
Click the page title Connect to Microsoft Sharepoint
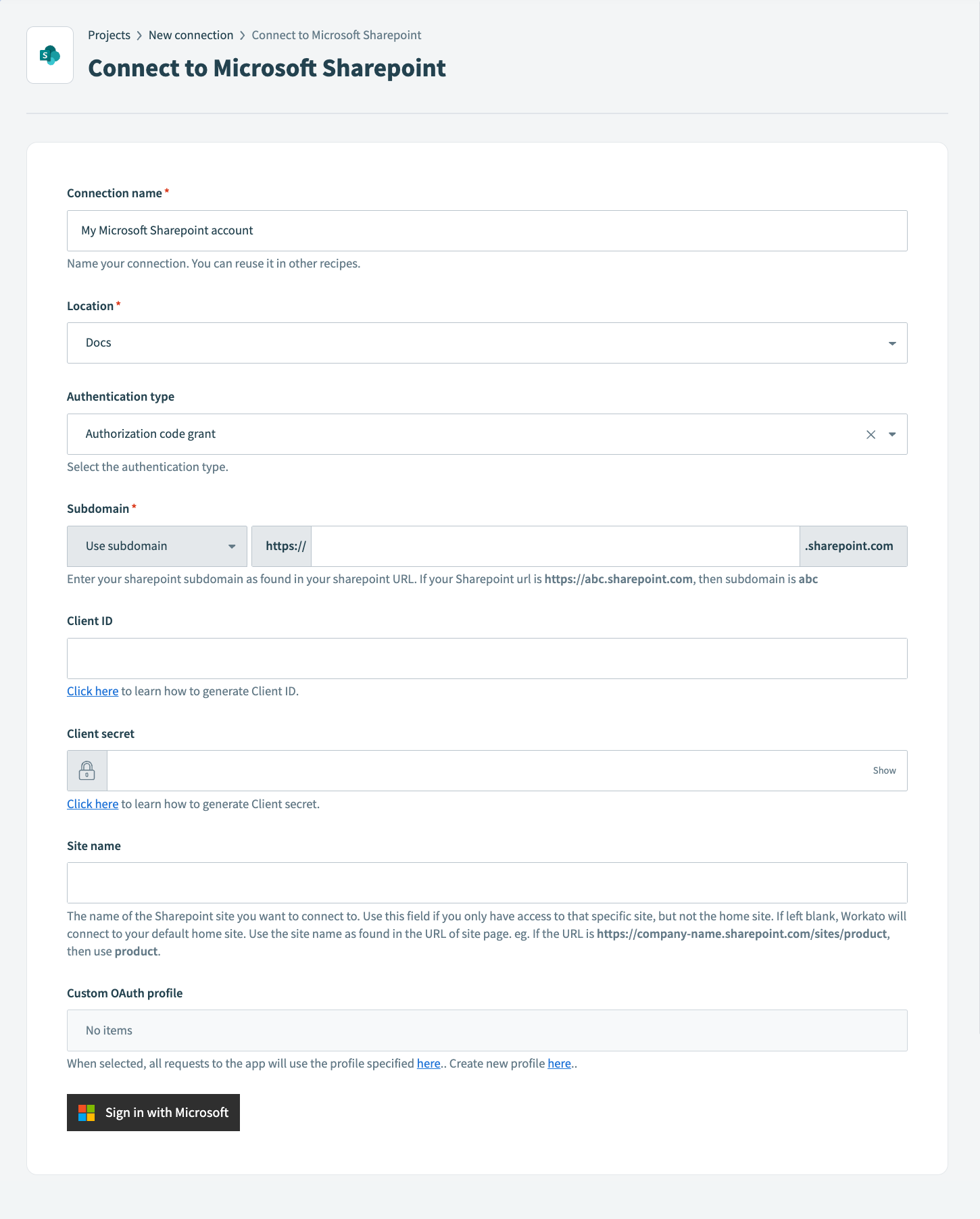pyautogui.click(x=267, y=68)
